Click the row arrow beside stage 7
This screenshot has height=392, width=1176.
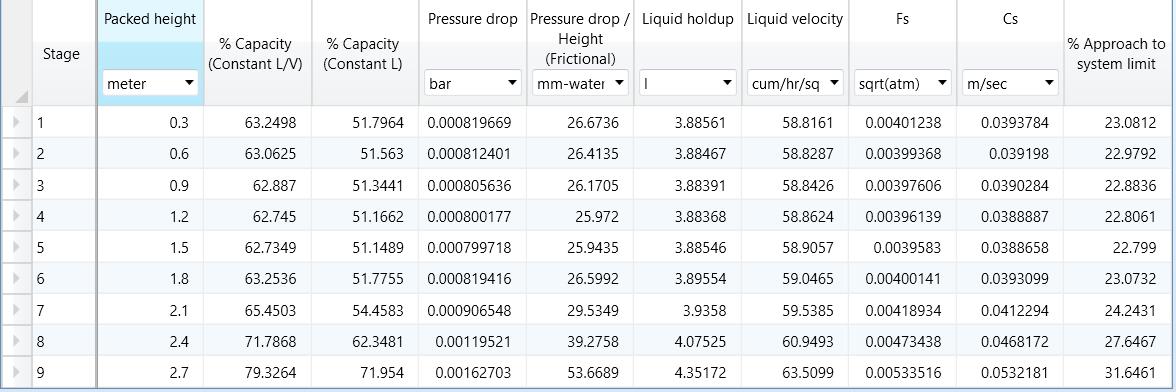16,310
